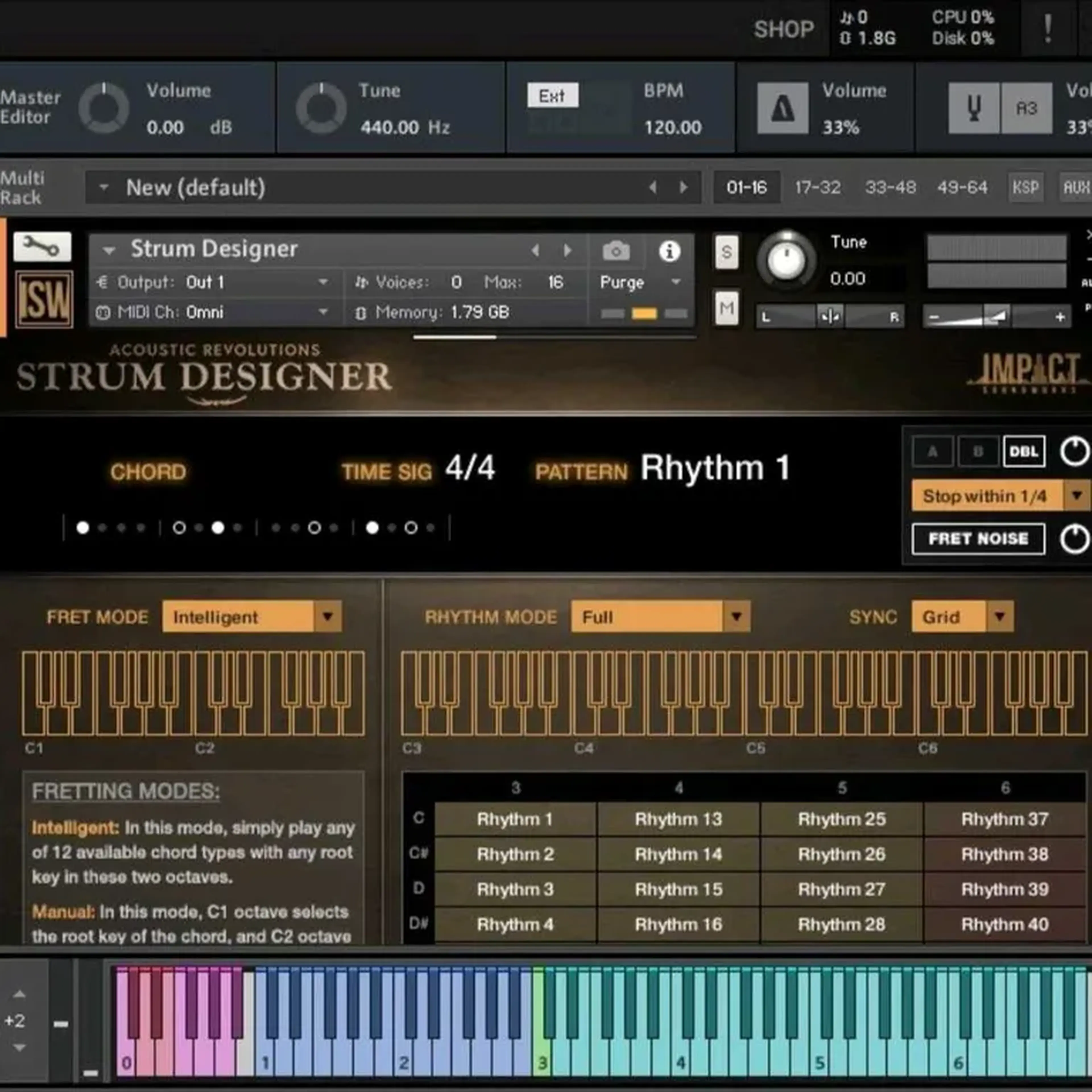Open the instrument info icon
Image resolution: width=1092 pixels, height=1092 pixels.
(669, 251)
